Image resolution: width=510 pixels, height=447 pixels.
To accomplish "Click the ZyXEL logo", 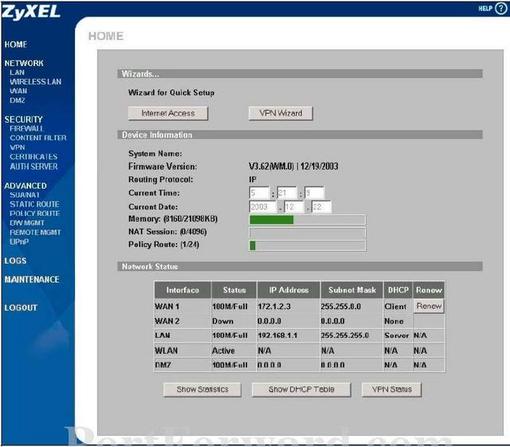I will pos(31,12).
